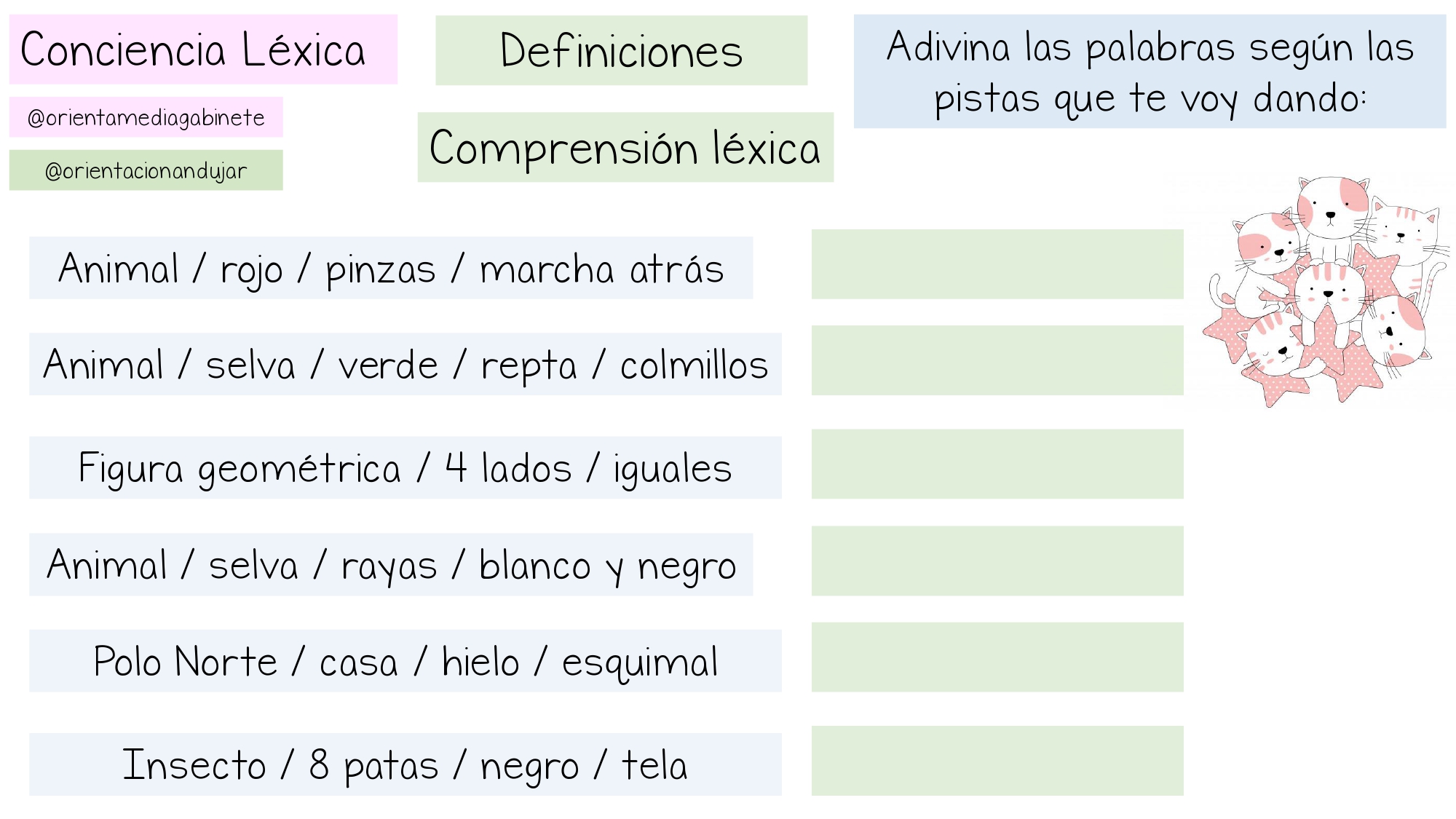Click the Adivina las palabras instruction box
The image size is (1456, 819).
coord(1150,71)
